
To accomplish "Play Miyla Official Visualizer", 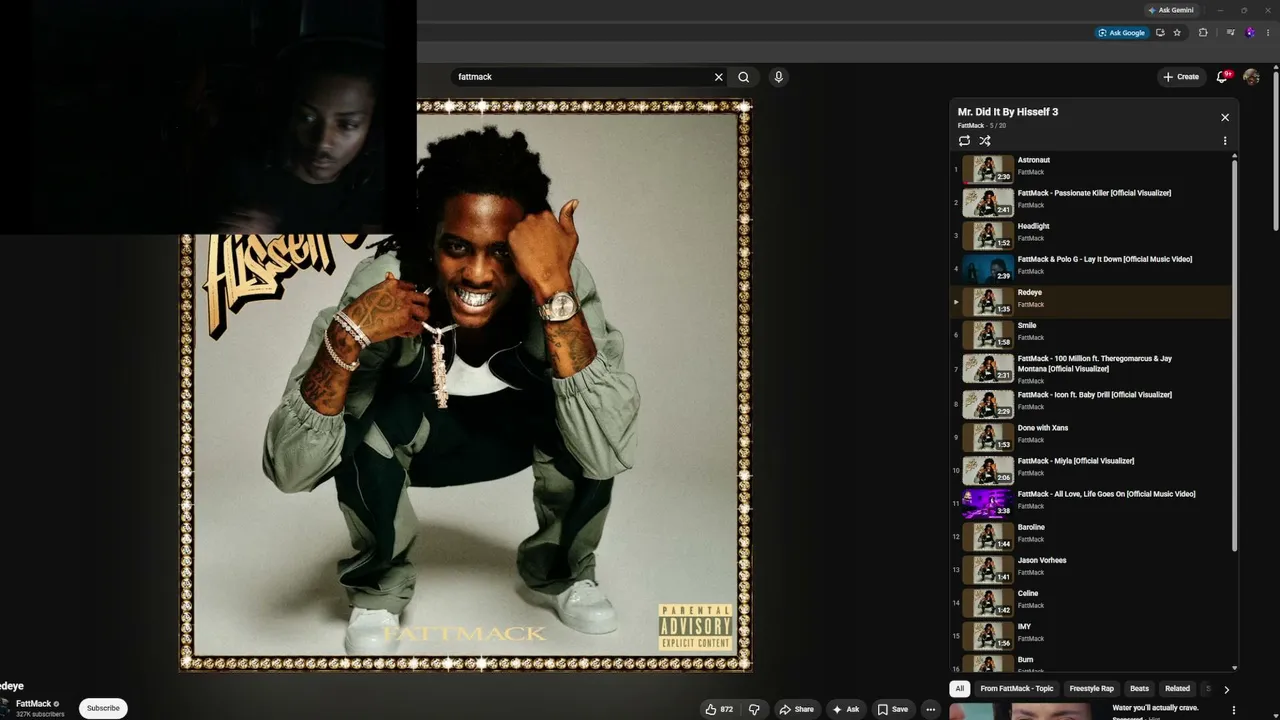I will pyautogui.click(x=1091, y=470).
